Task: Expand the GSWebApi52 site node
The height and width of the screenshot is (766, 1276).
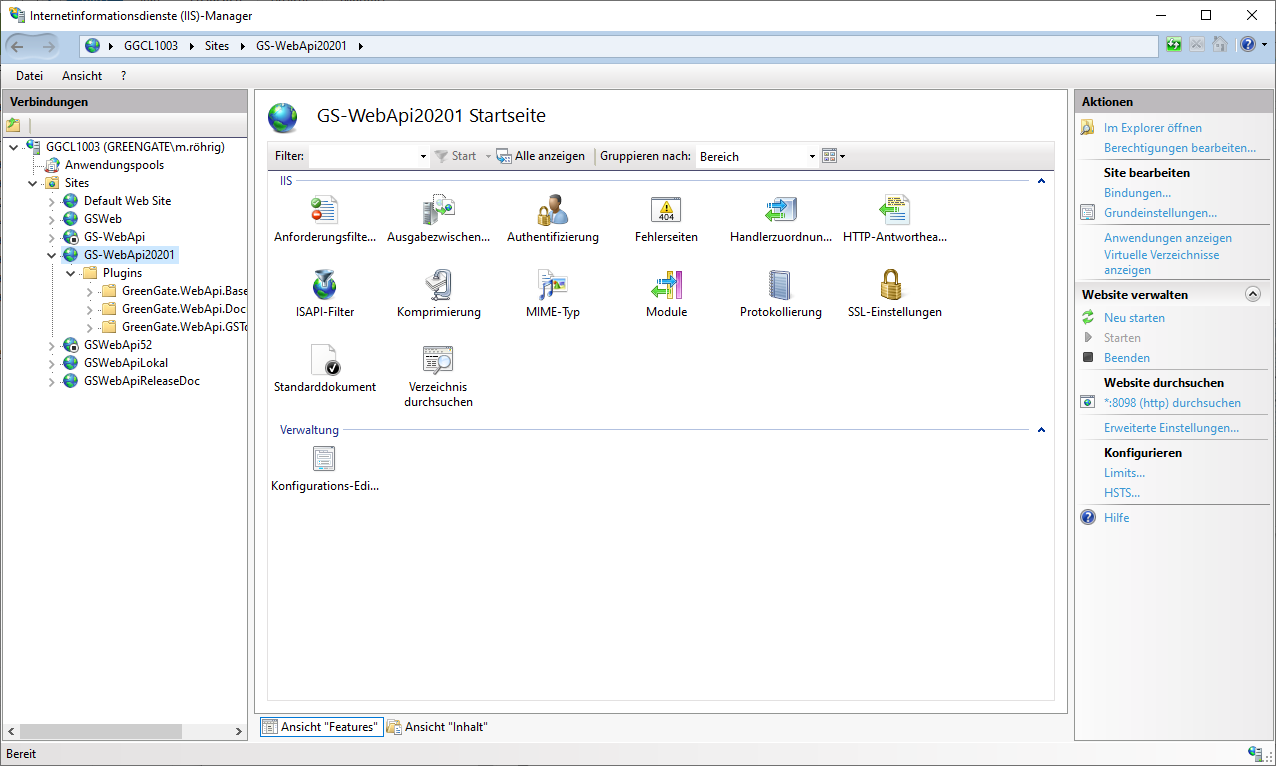Action: point(52,345)
